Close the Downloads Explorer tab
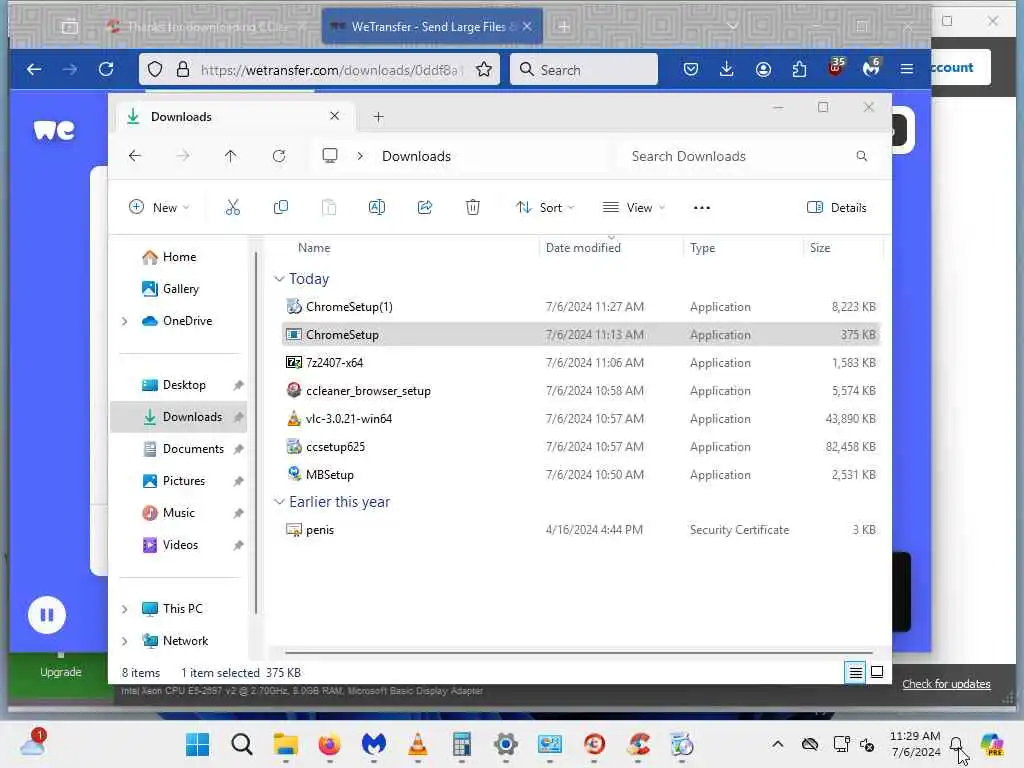This screenshot has height=768, width=1024. coord(334,116)
